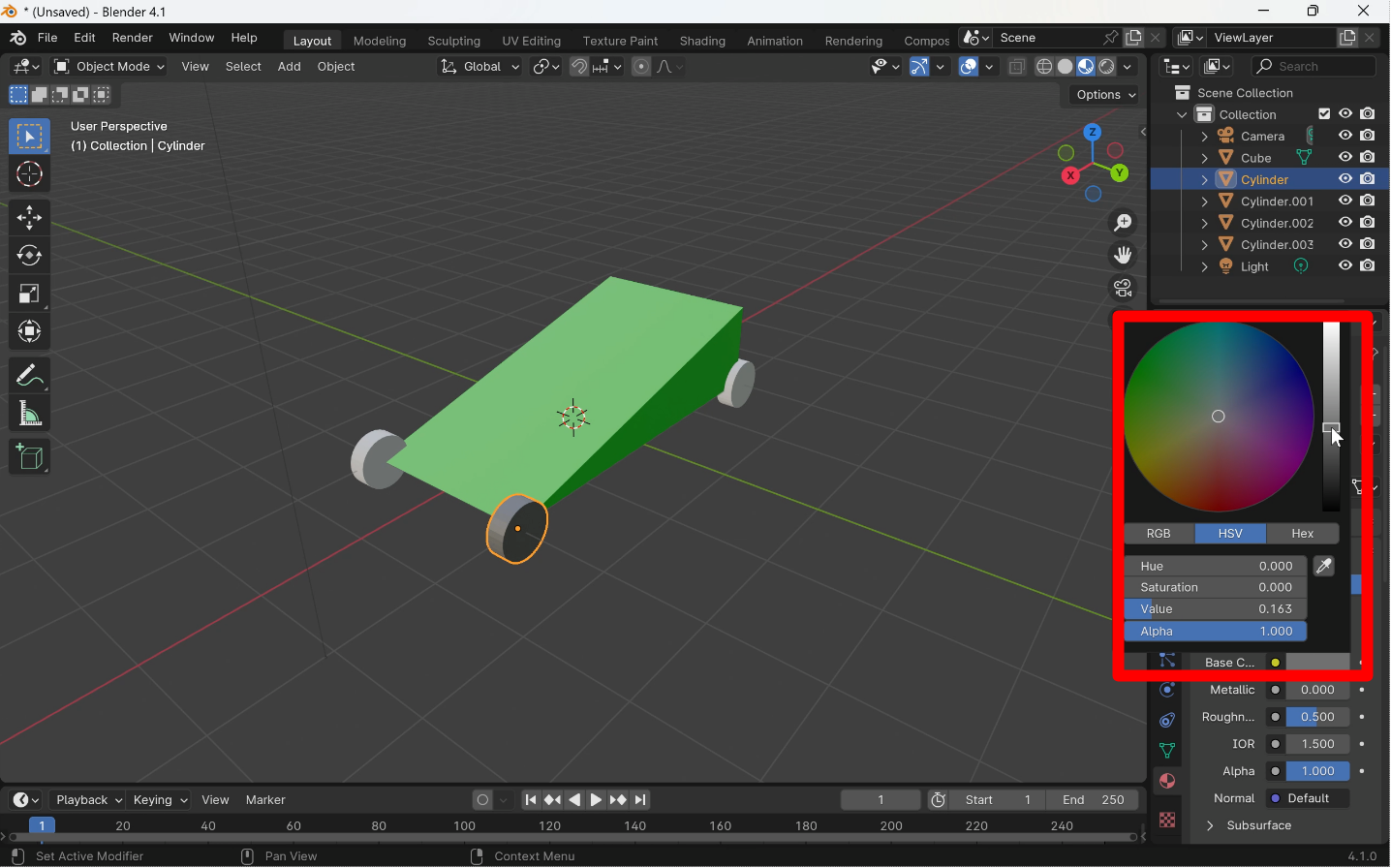Switch to rendered viewport shading
Image resolution: width=1391 pixels, height=868 pixels.
pyautogui.click(x=1106, y=67)
